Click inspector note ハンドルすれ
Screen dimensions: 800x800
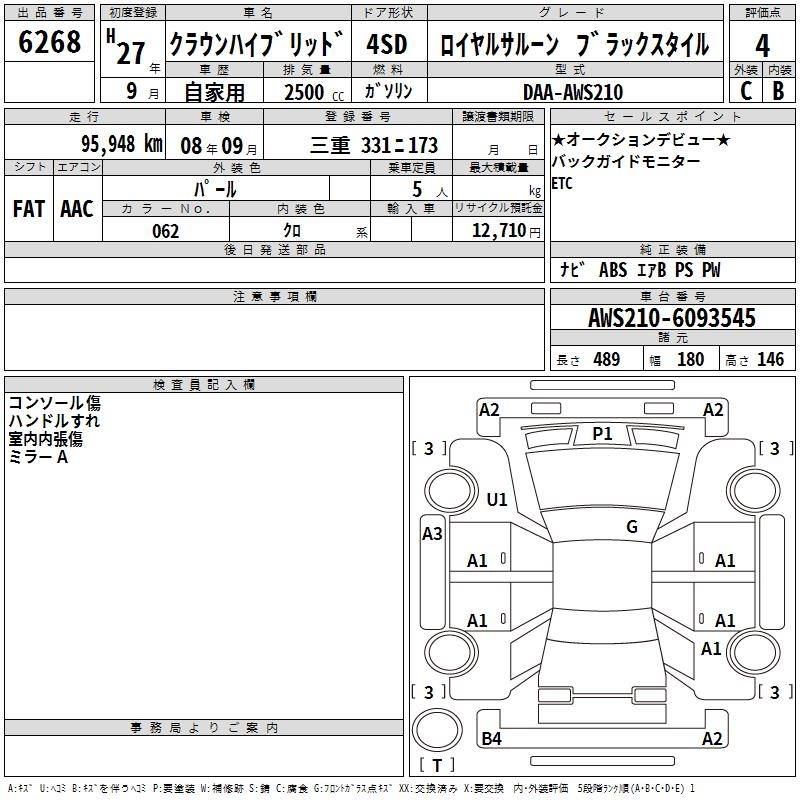[x=54, y=421]
